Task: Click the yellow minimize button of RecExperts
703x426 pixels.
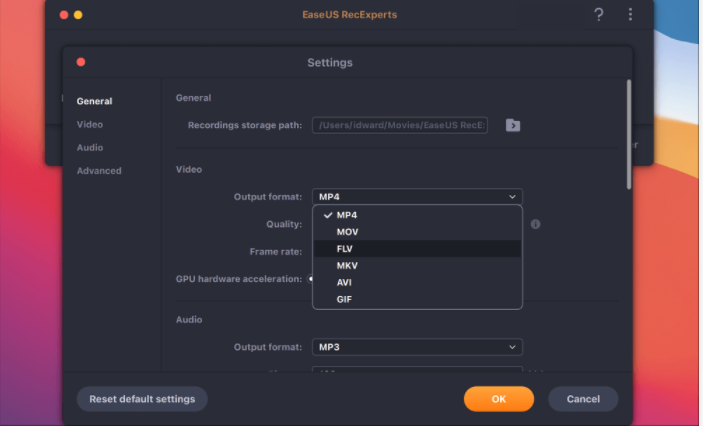Action: (78, 15)
